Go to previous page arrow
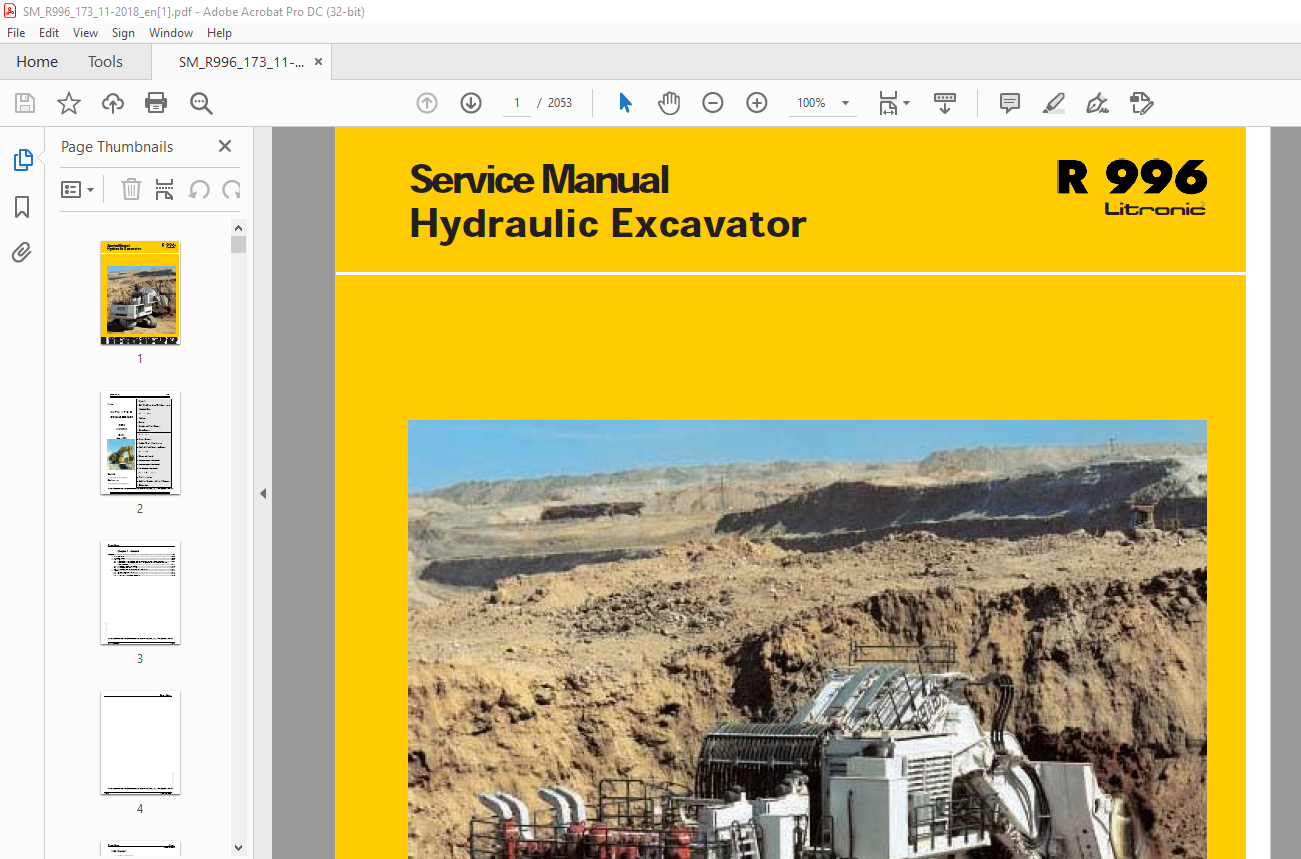The image size is (1301, 859). pyautogui.click(x=427, y=103)
